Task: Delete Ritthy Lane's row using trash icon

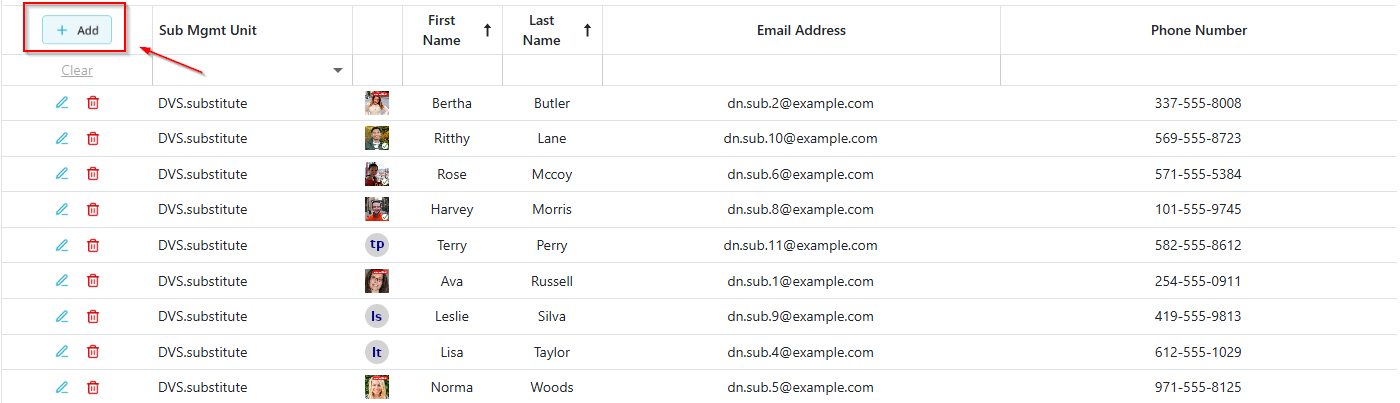Action: tap(93, 138)
